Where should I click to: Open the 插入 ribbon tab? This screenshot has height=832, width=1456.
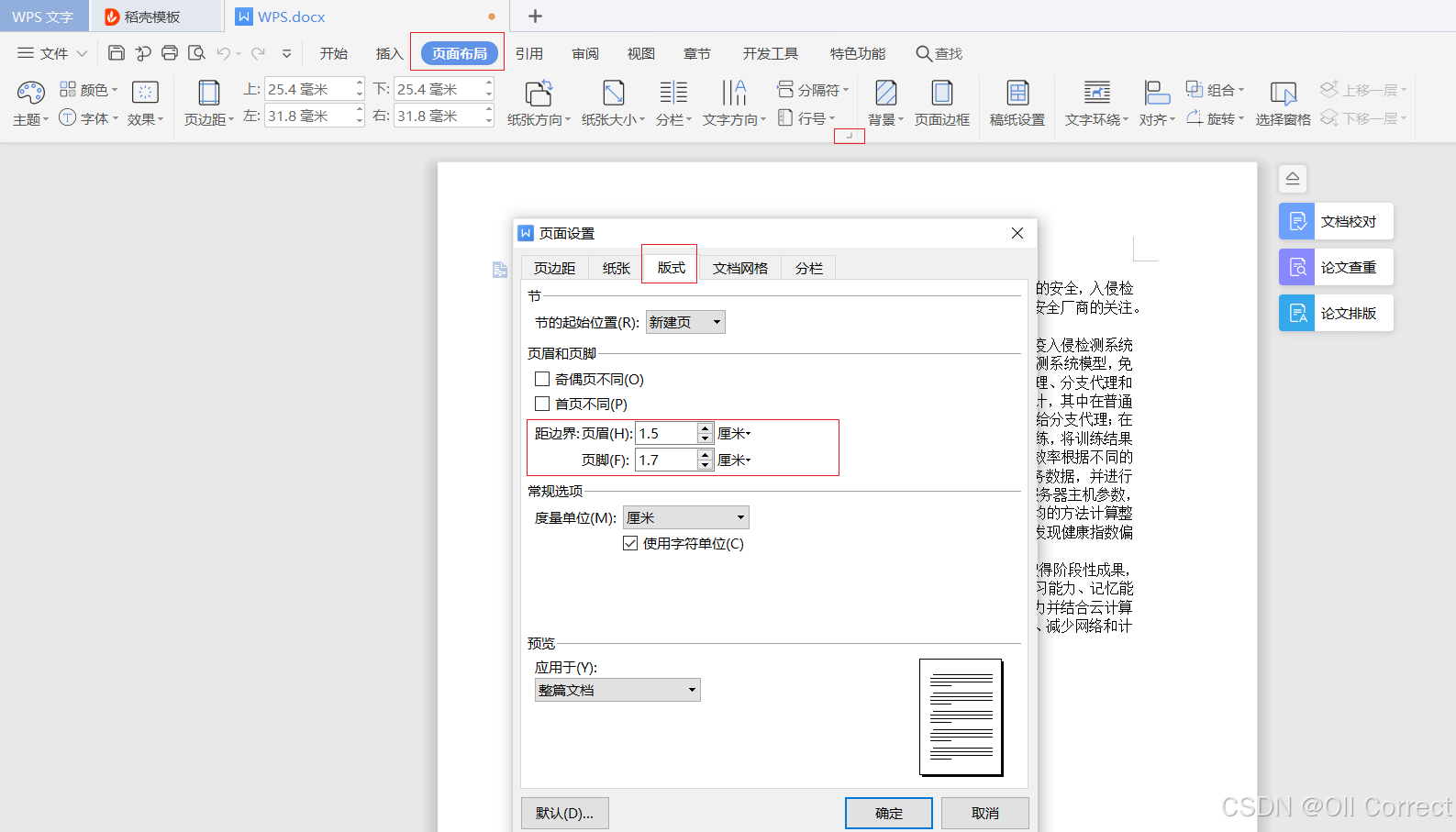pyautogui.click(x=389, y=53)
